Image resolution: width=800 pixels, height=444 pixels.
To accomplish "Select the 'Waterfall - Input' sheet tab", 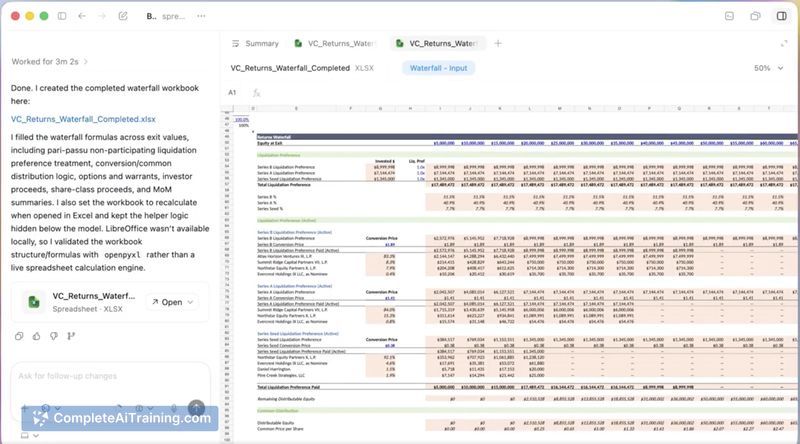I will (x=438, y=68).
